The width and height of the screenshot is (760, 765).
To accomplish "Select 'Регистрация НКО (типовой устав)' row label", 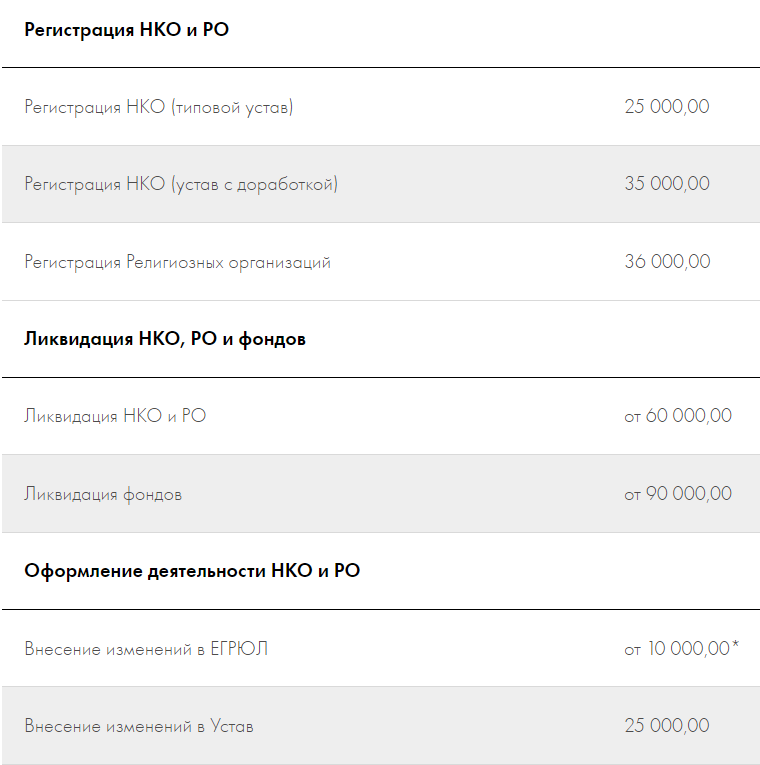I will point(159,107).
